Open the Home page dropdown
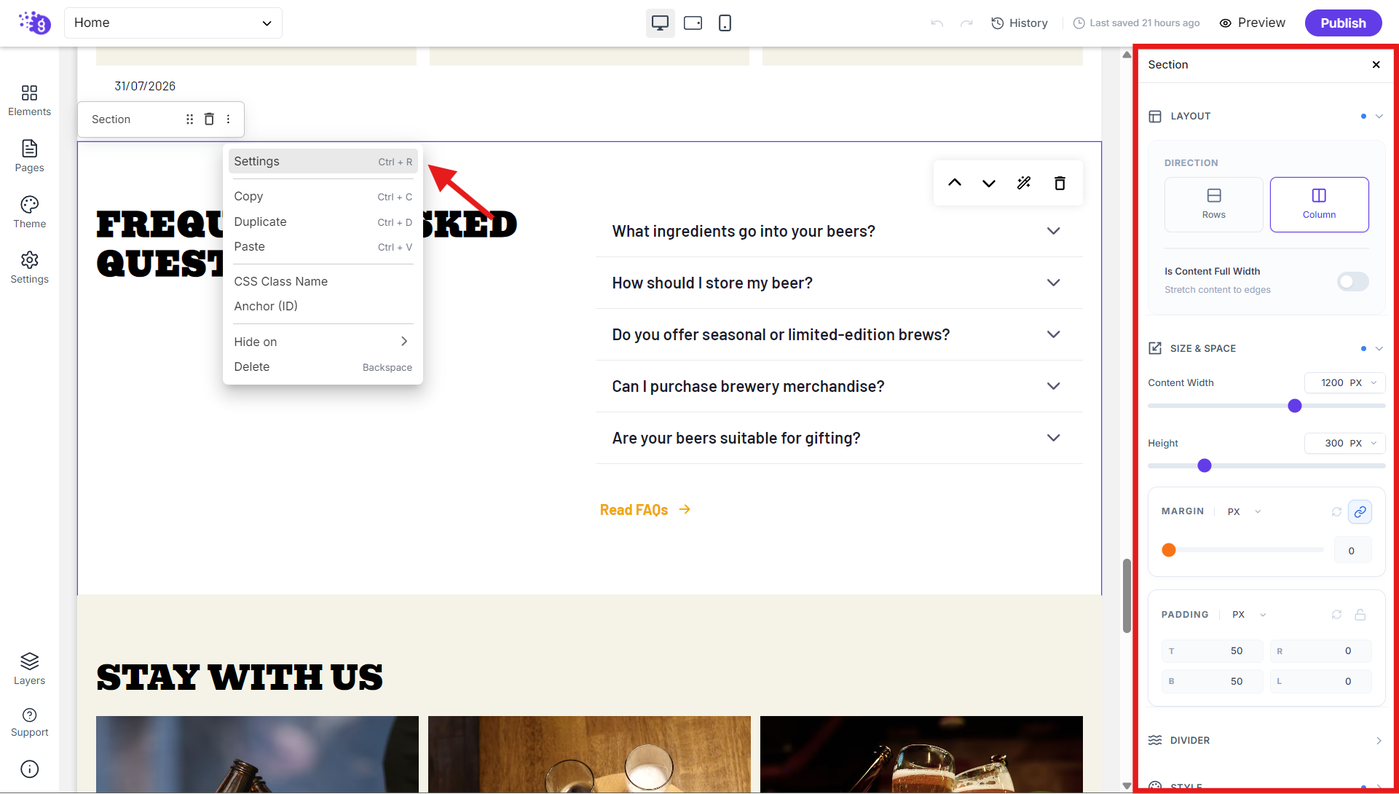 coord(173,23)
